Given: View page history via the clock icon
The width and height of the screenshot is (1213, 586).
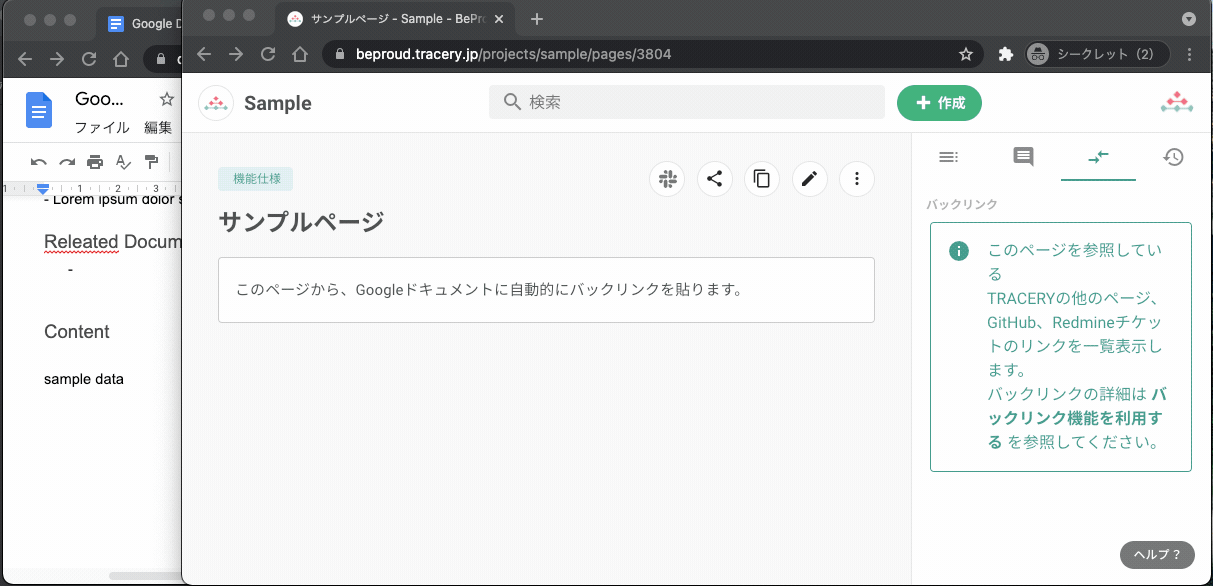Looking at the screenshot, I should (x=1173, y=157).
